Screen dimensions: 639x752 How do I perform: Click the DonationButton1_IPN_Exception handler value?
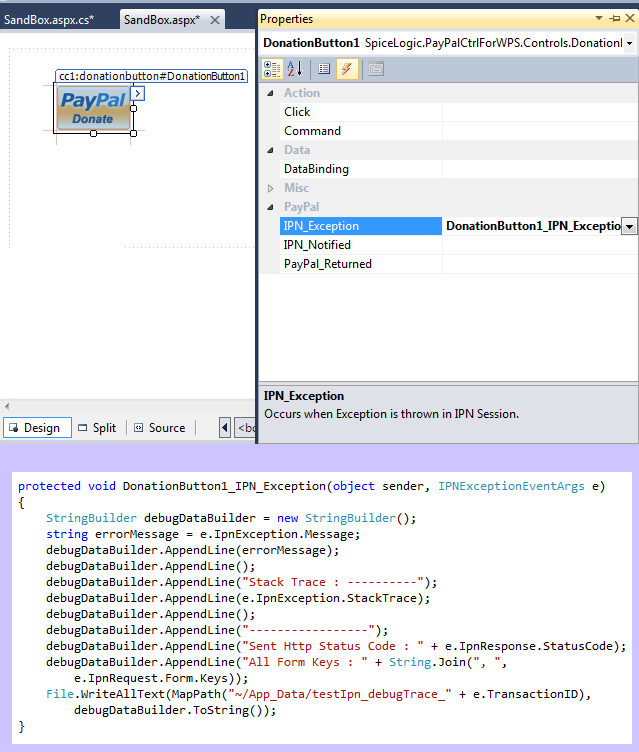[532, 226]
